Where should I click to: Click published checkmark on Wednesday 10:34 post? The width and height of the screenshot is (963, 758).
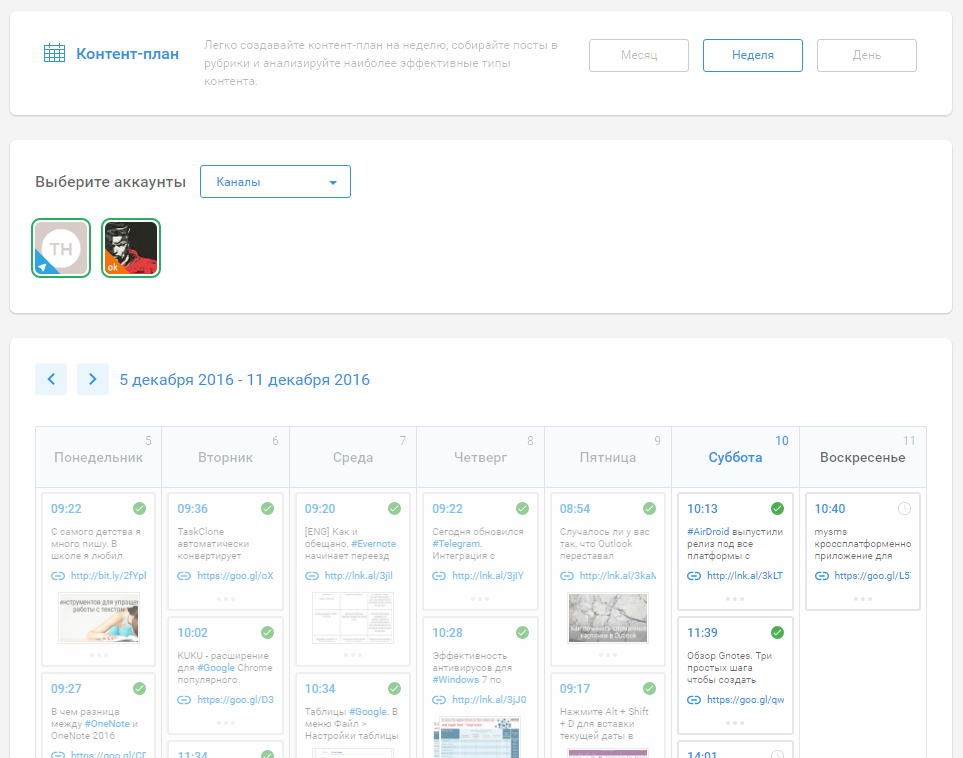point(394,689)
